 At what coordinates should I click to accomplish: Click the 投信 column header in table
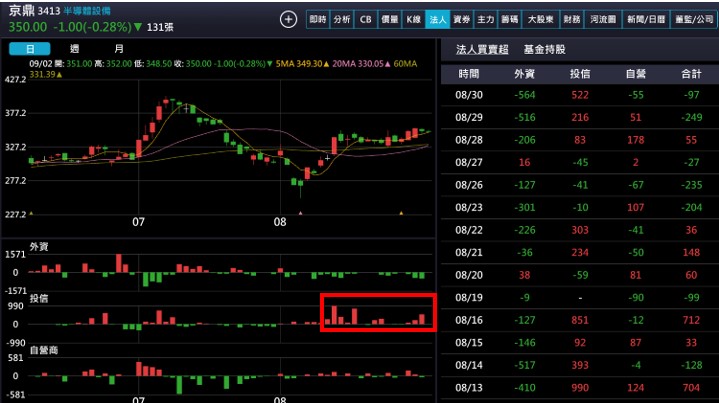pos(580,74)
